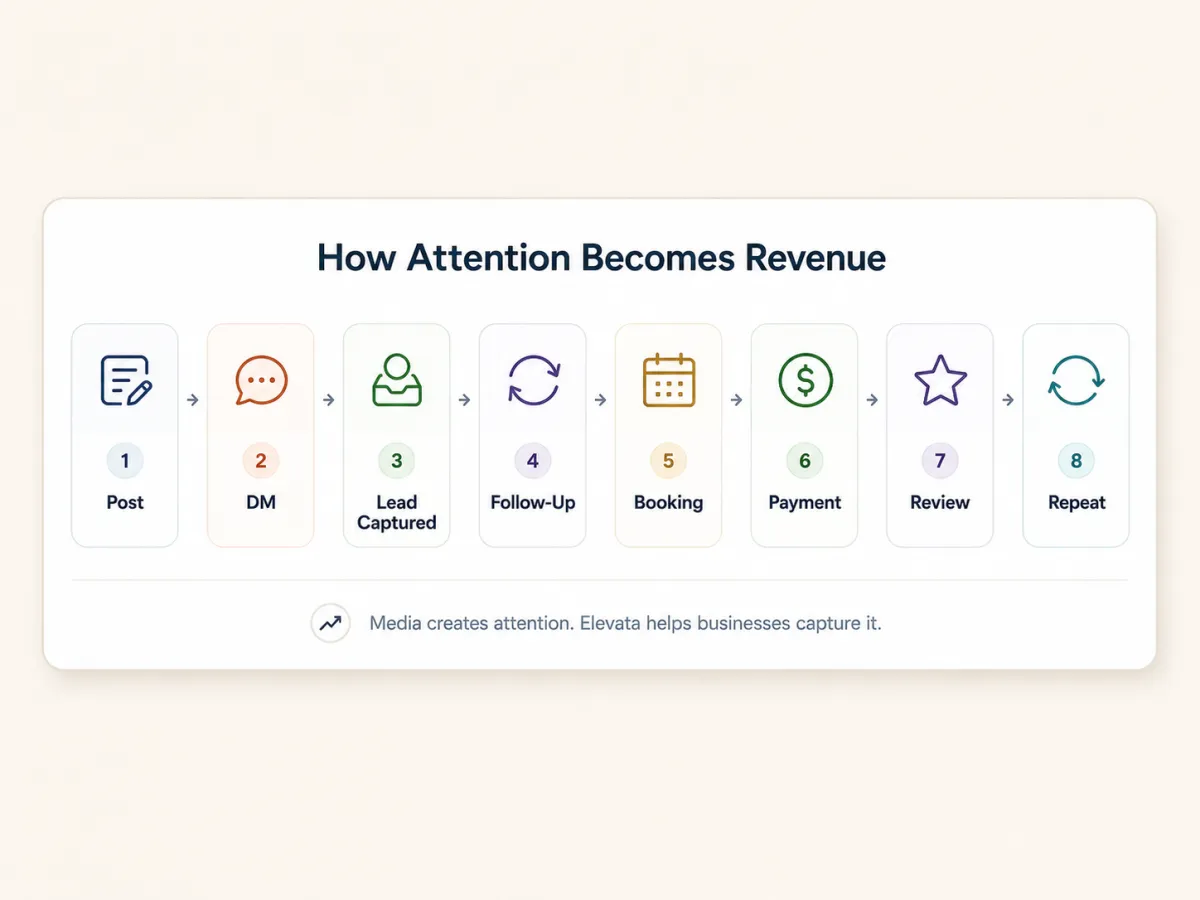Select the Payment dollar sign icon
This screenshot has width=1200, height=900.
[x=805, y=381]
